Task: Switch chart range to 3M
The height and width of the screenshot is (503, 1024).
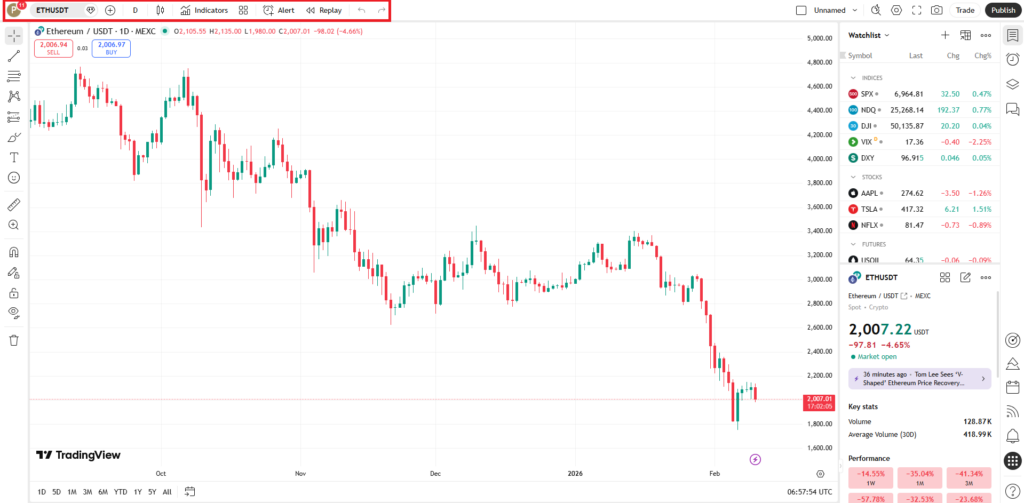Action: point(88,491)
